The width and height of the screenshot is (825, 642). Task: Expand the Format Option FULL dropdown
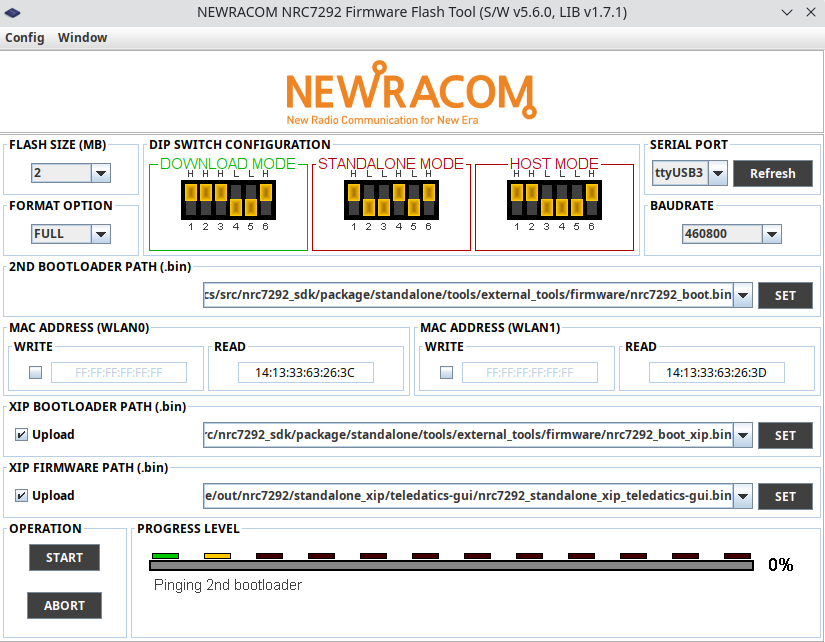100,234
